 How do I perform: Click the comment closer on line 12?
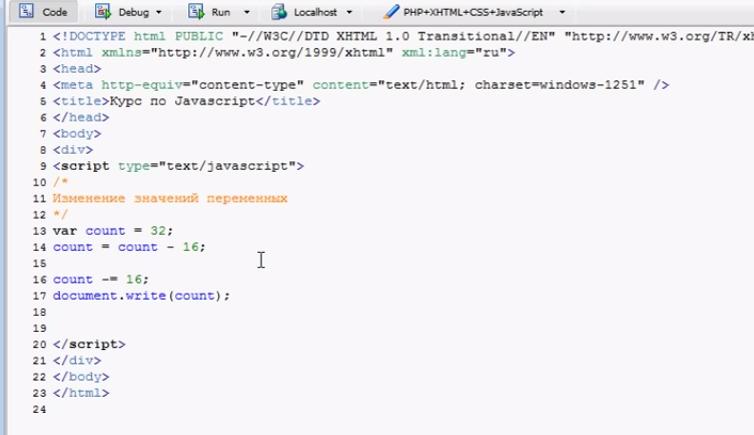[61, 215]
